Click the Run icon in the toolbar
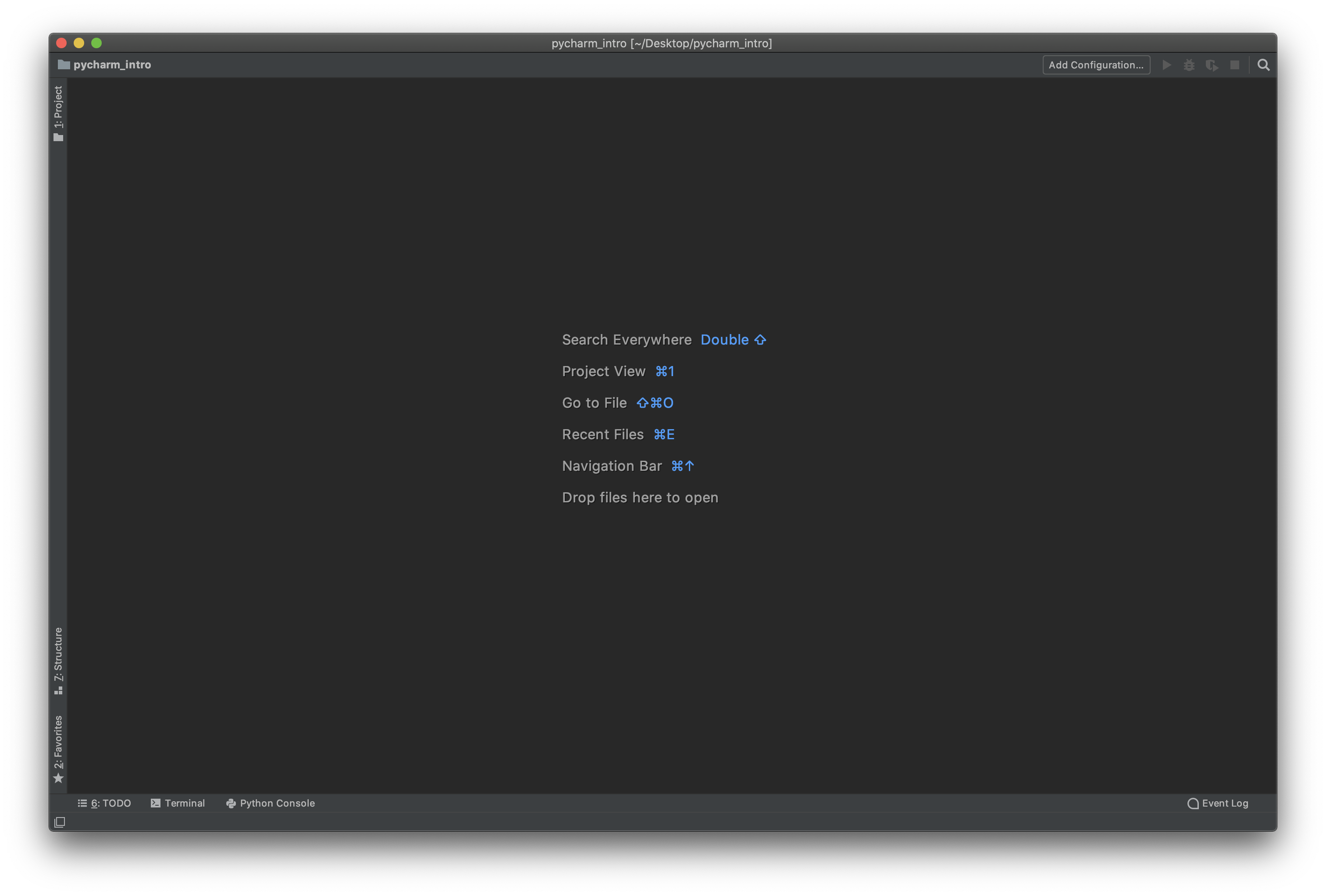 click(x=1167, y=64)
